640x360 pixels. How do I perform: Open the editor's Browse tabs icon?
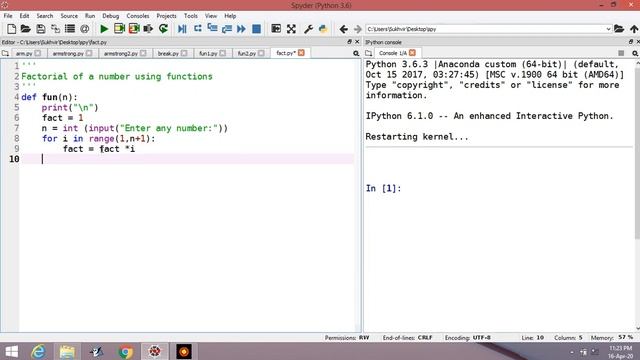point(5,53)
